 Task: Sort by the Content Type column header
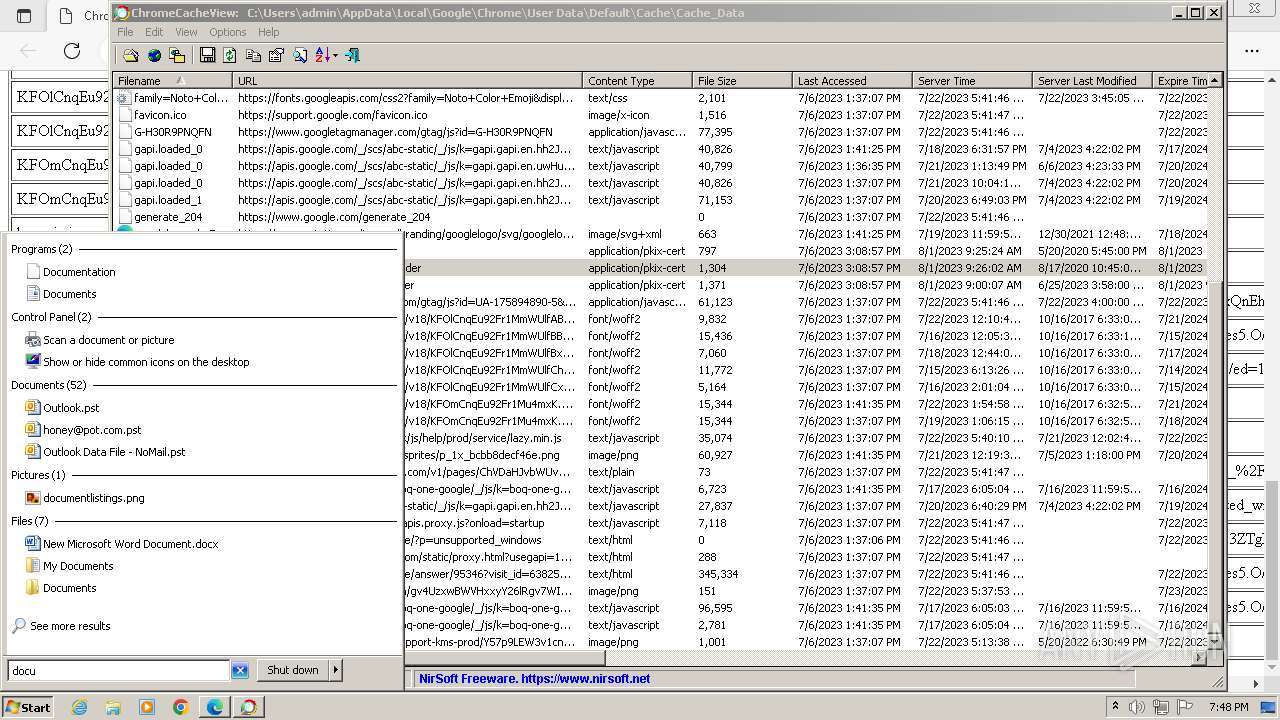click(637, 81)
